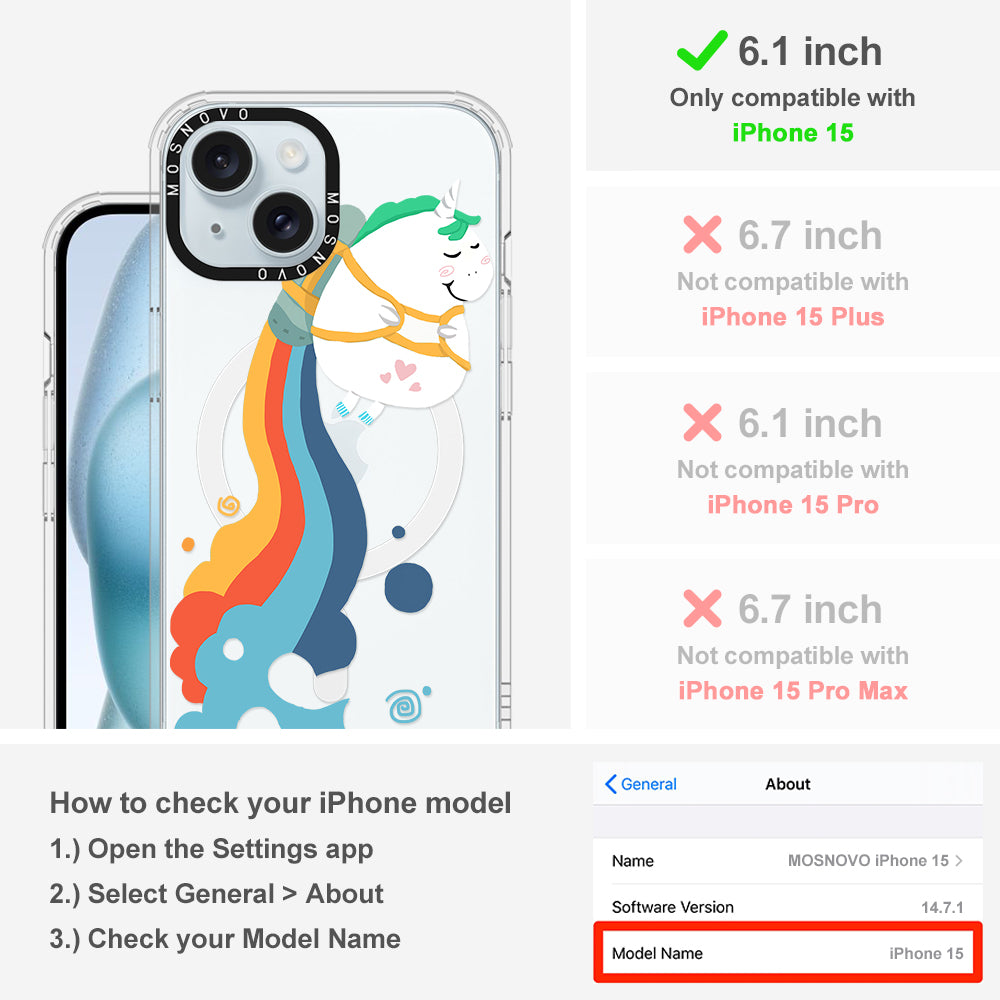Tap the Software Version row
This screenshot has height=1000, width=1000.
coord(788,907)
